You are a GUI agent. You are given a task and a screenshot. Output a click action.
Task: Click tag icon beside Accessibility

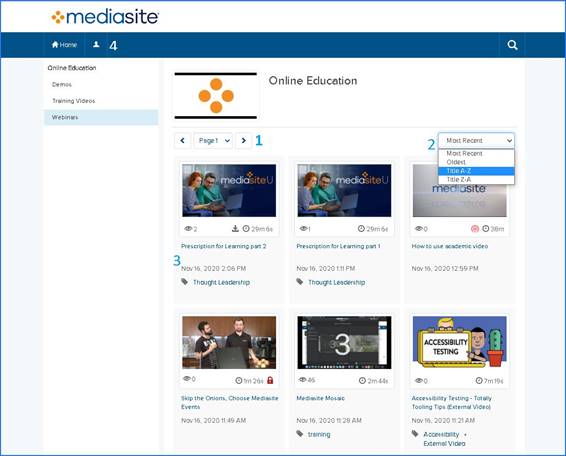[x=415, y=434]
